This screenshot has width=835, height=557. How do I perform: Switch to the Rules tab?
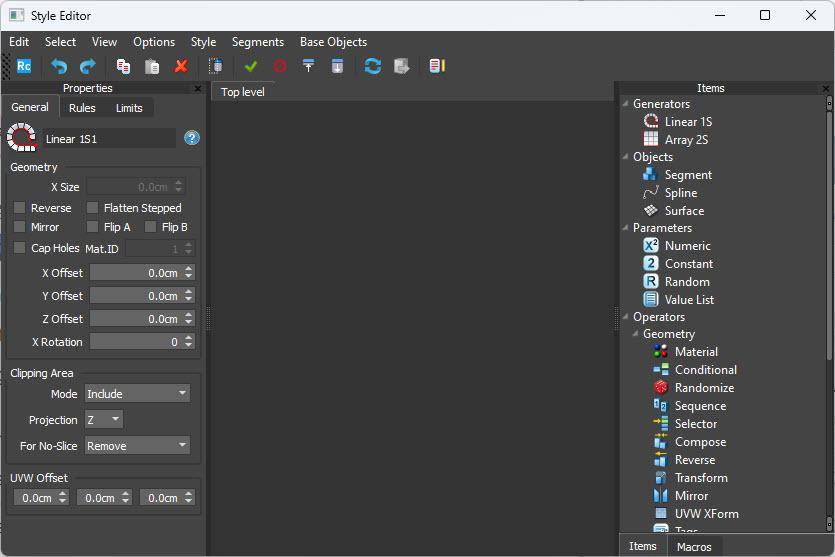point(82,108)
